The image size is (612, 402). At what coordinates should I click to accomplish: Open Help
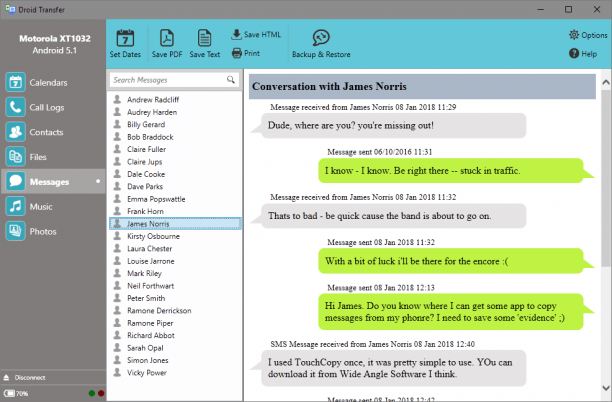(x=583, y=53)
